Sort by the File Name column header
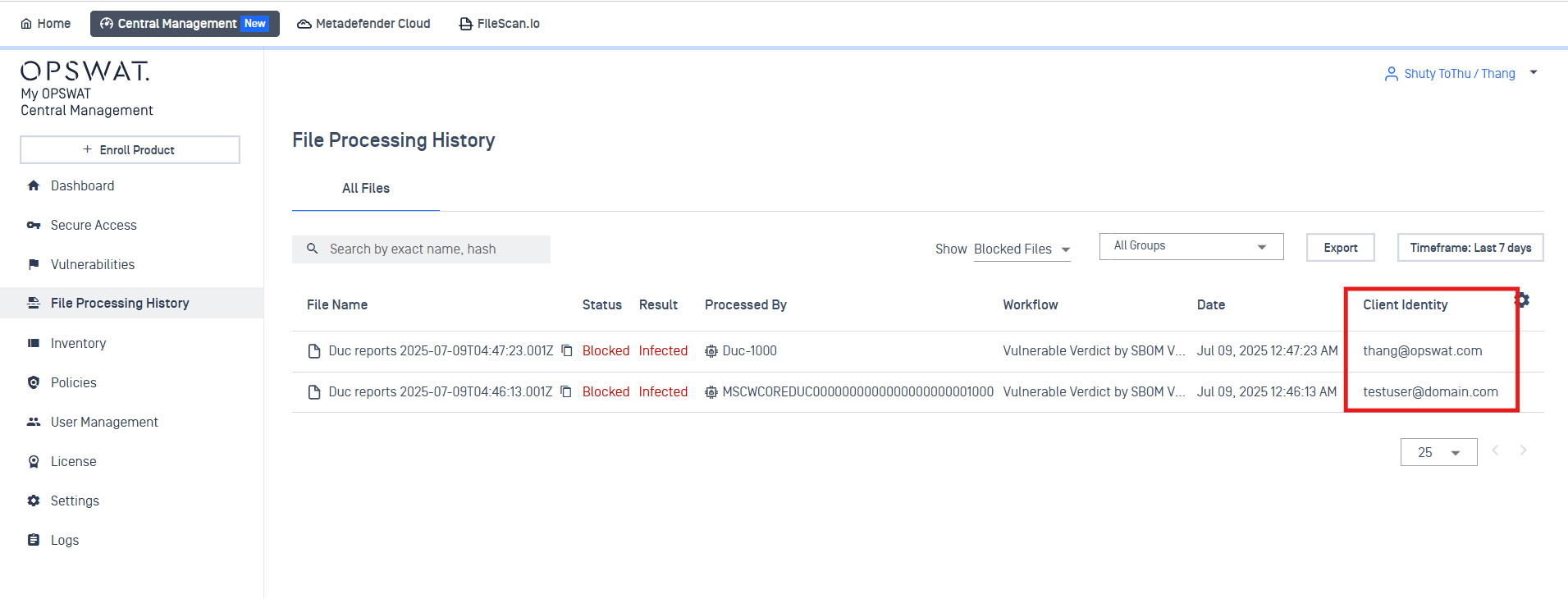 point(337,304)
